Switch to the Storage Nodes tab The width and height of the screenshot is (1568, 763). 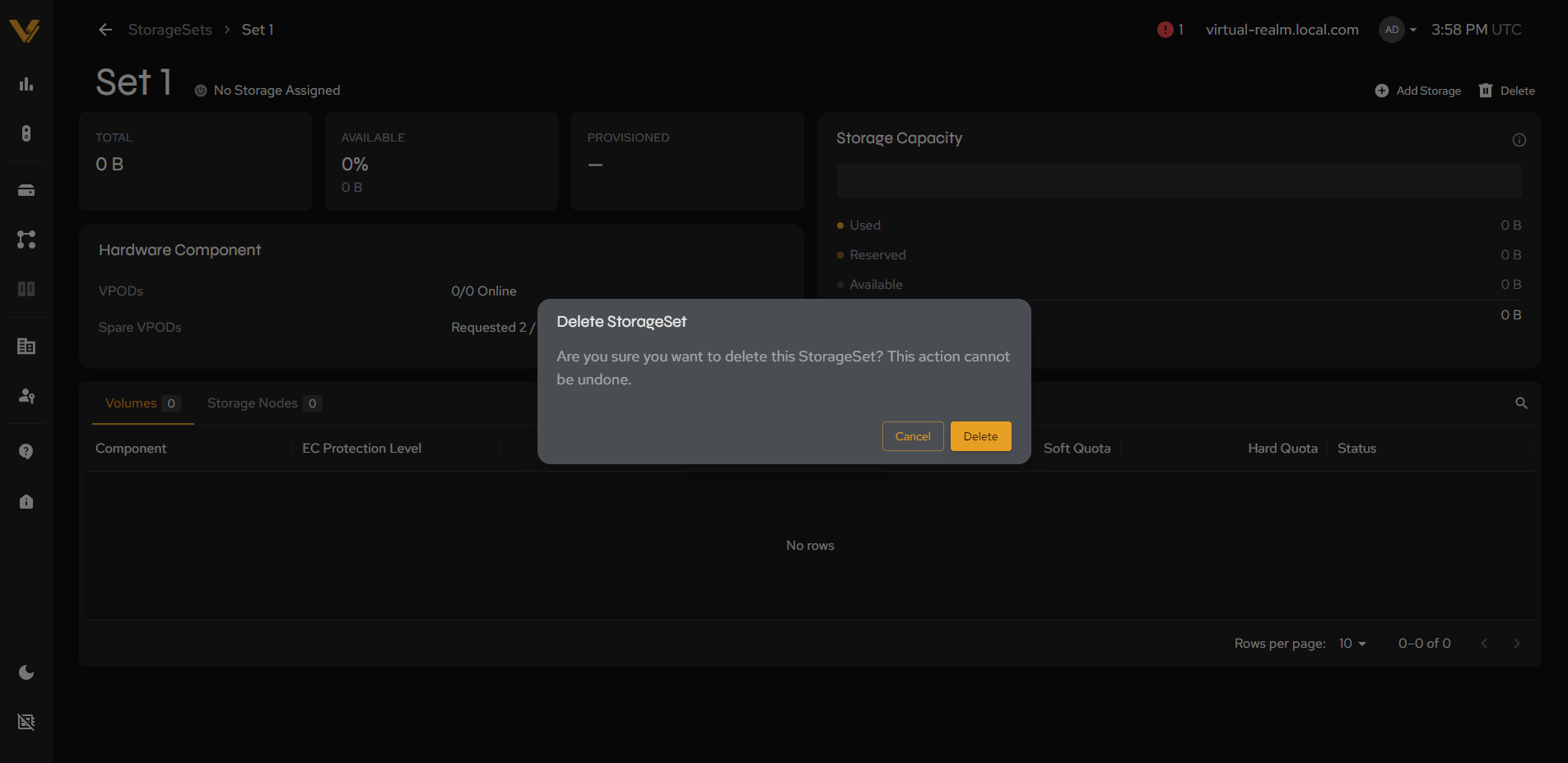tap(264, 403)
